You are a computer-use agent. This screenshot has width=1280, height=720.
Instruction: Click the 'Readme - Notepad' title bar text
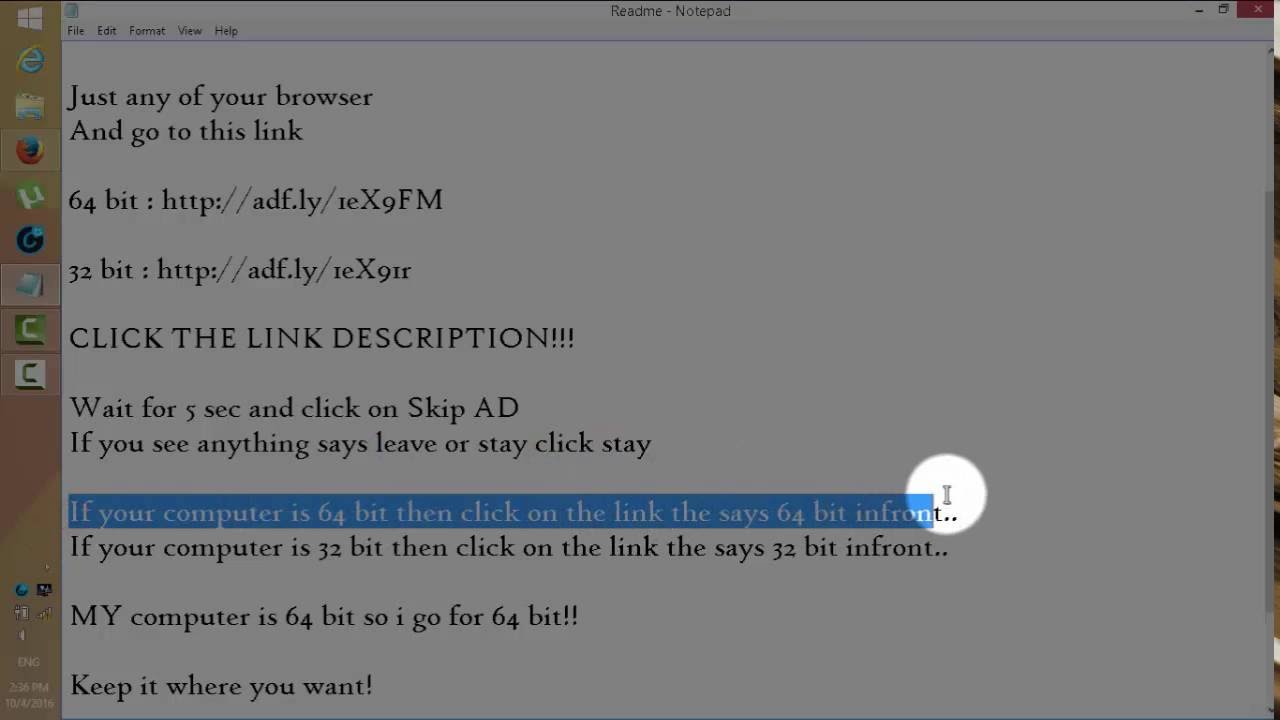(670, 11)
